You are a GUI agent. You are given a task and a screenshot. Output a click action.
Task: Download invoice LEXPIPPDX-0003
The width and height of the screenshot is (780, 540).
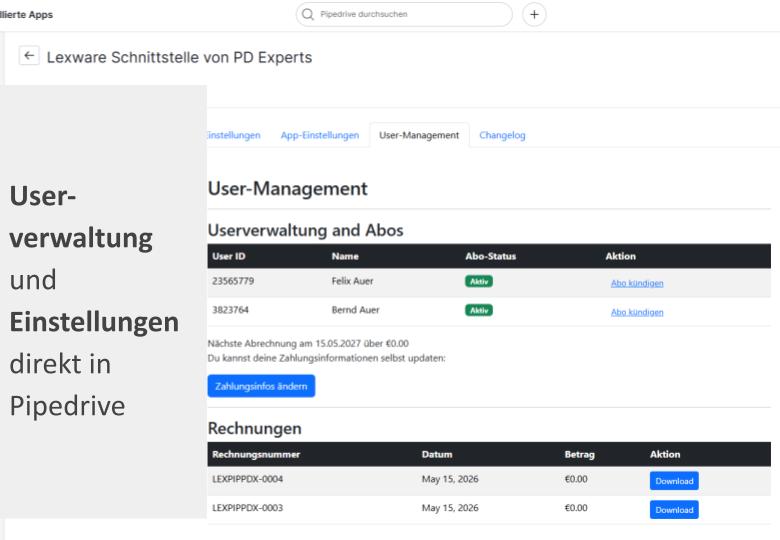pos(674,510)
